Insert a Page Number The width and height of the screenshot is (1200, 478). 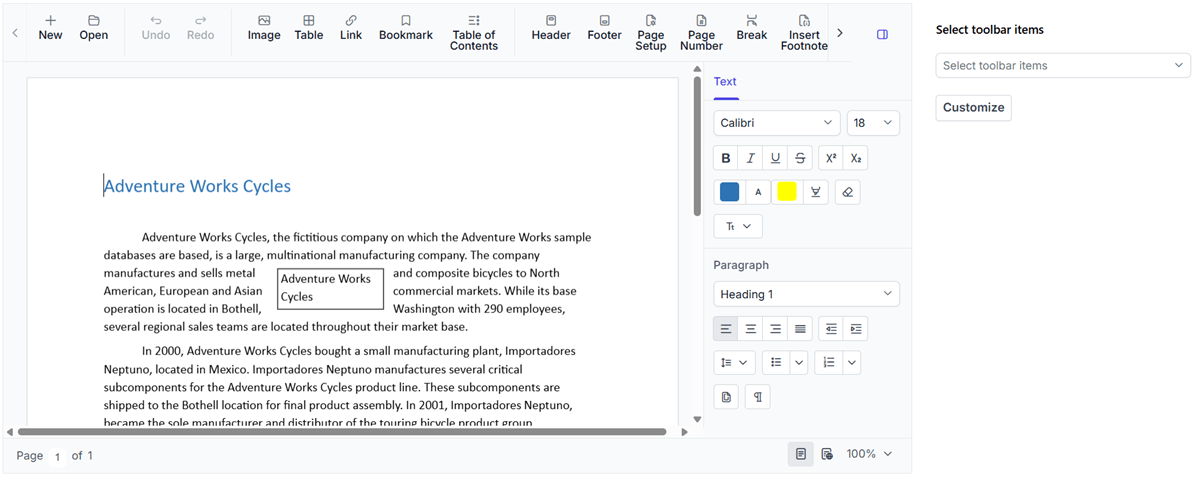click(701, 33)
